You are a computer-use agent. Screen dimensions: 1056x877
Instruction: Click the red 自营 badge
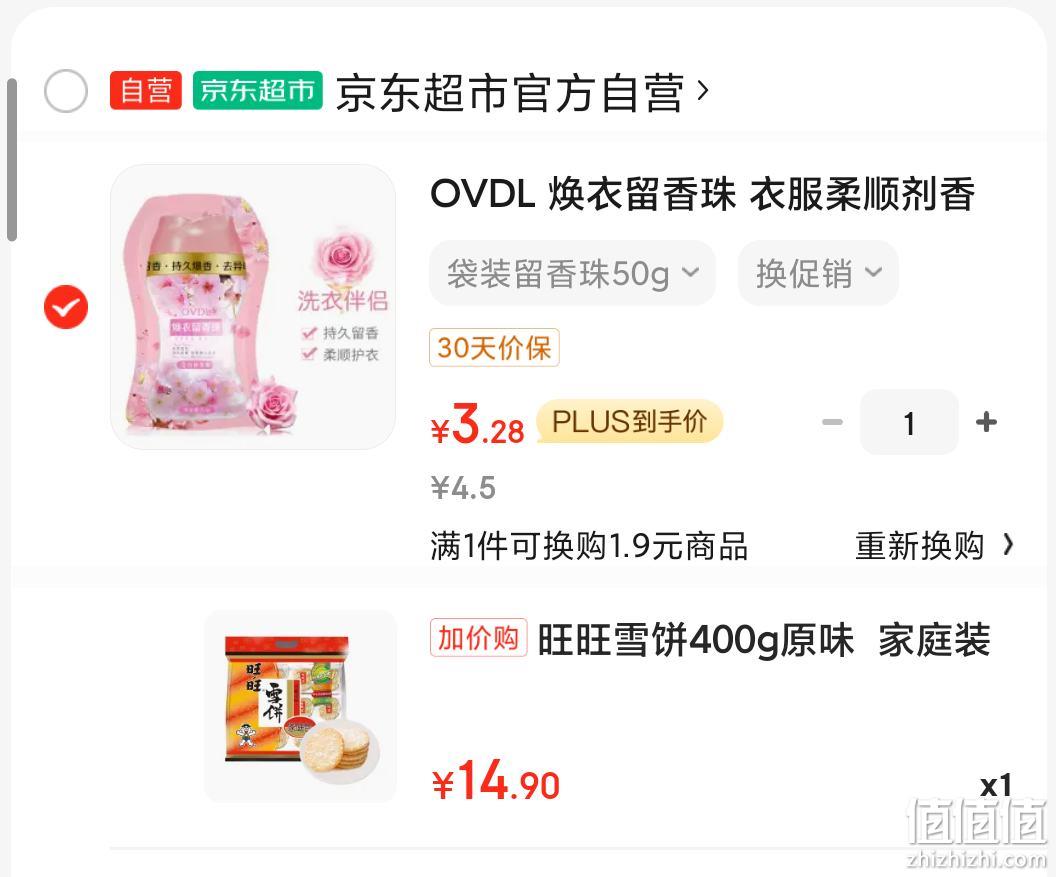(145, 90)
